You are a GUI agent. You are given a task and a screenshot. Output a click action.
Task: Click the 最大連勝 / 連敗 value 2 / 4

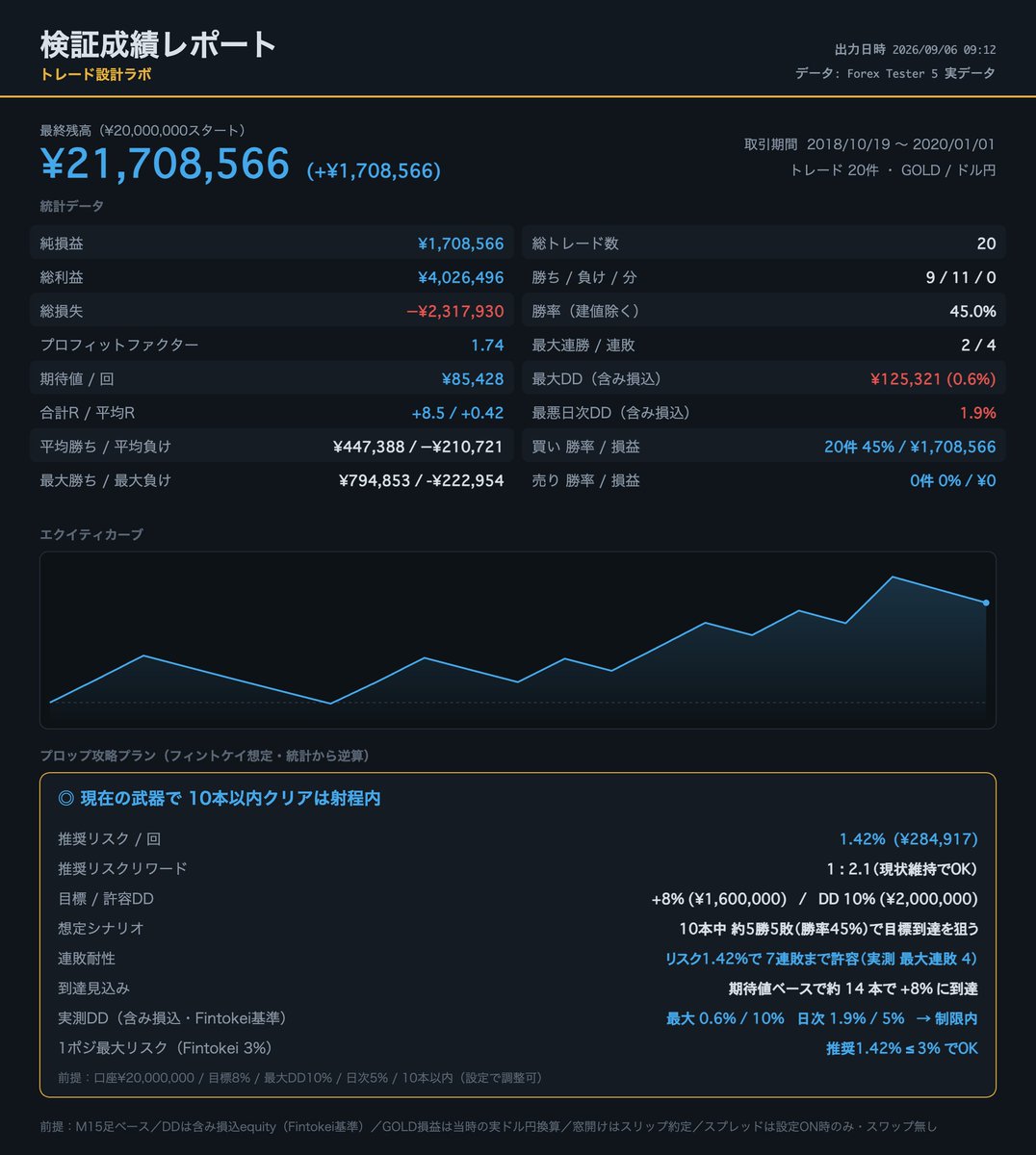[977, 345]
